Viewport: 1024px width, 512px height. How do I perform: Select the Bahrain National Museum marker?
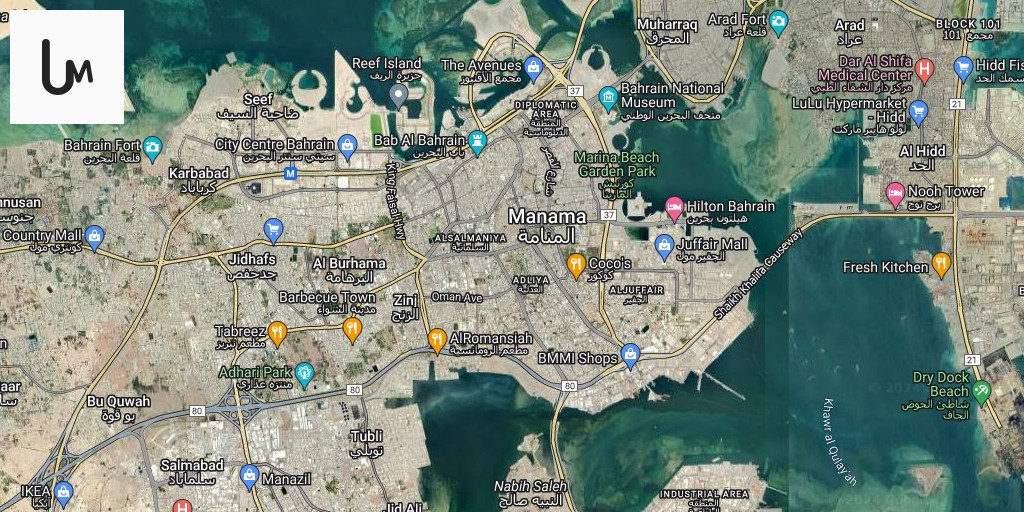tap(608, 96)
